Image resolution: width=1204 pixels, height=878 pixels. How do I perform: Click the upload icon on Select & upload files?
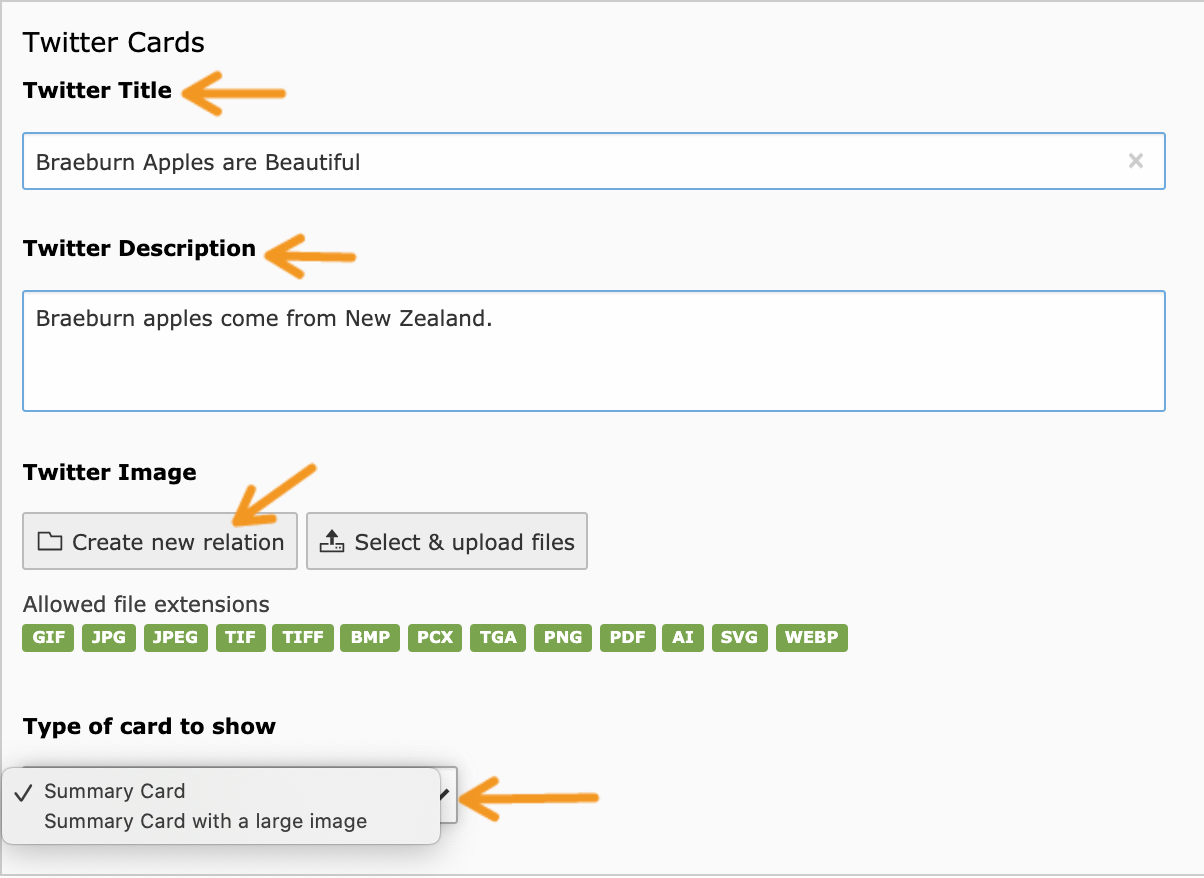tap(331, 542)
